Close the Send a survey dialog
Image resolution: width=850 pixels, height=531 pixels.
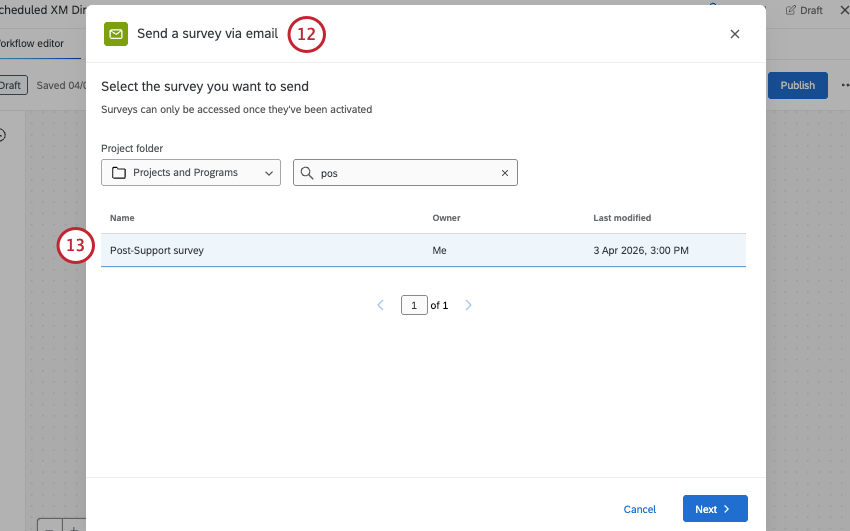[x=735, y=34]
